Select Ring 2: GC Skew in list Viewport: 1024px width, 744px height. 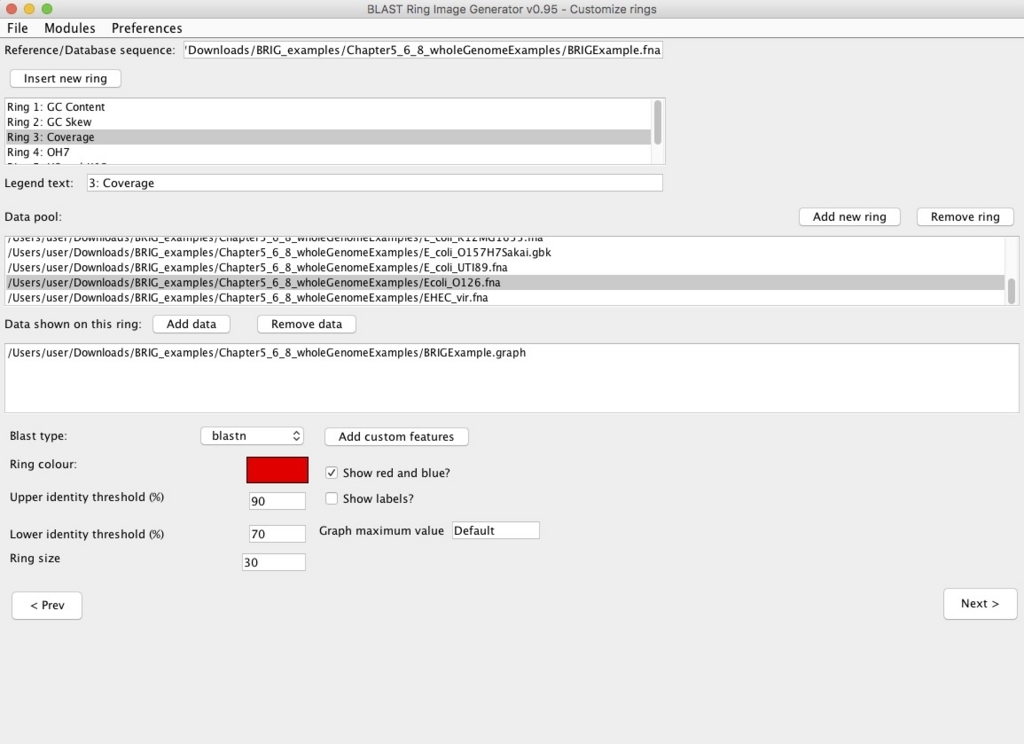coord(328,121)
